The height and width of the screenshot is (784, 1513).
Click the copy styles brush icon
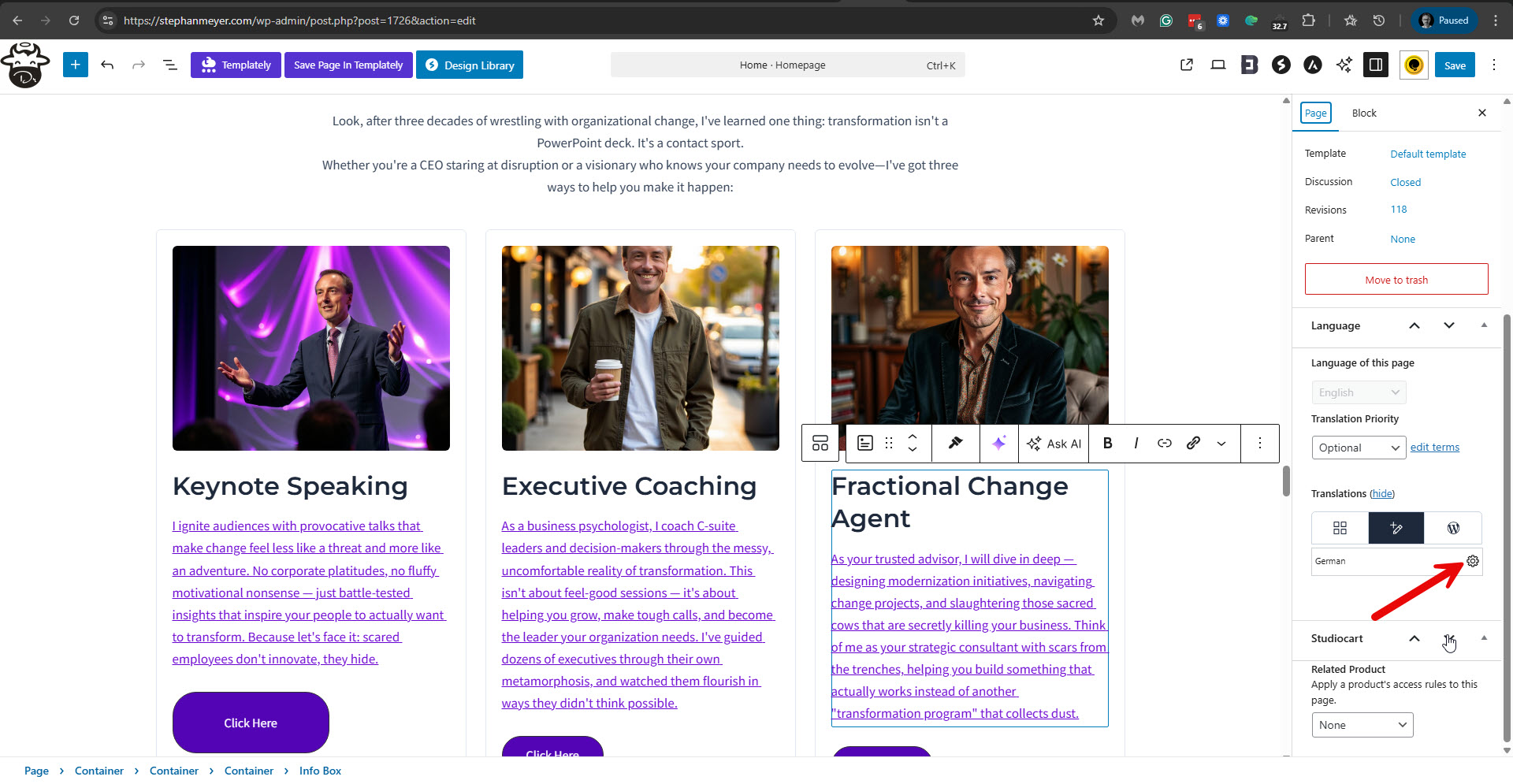click(x=955, y=443)
